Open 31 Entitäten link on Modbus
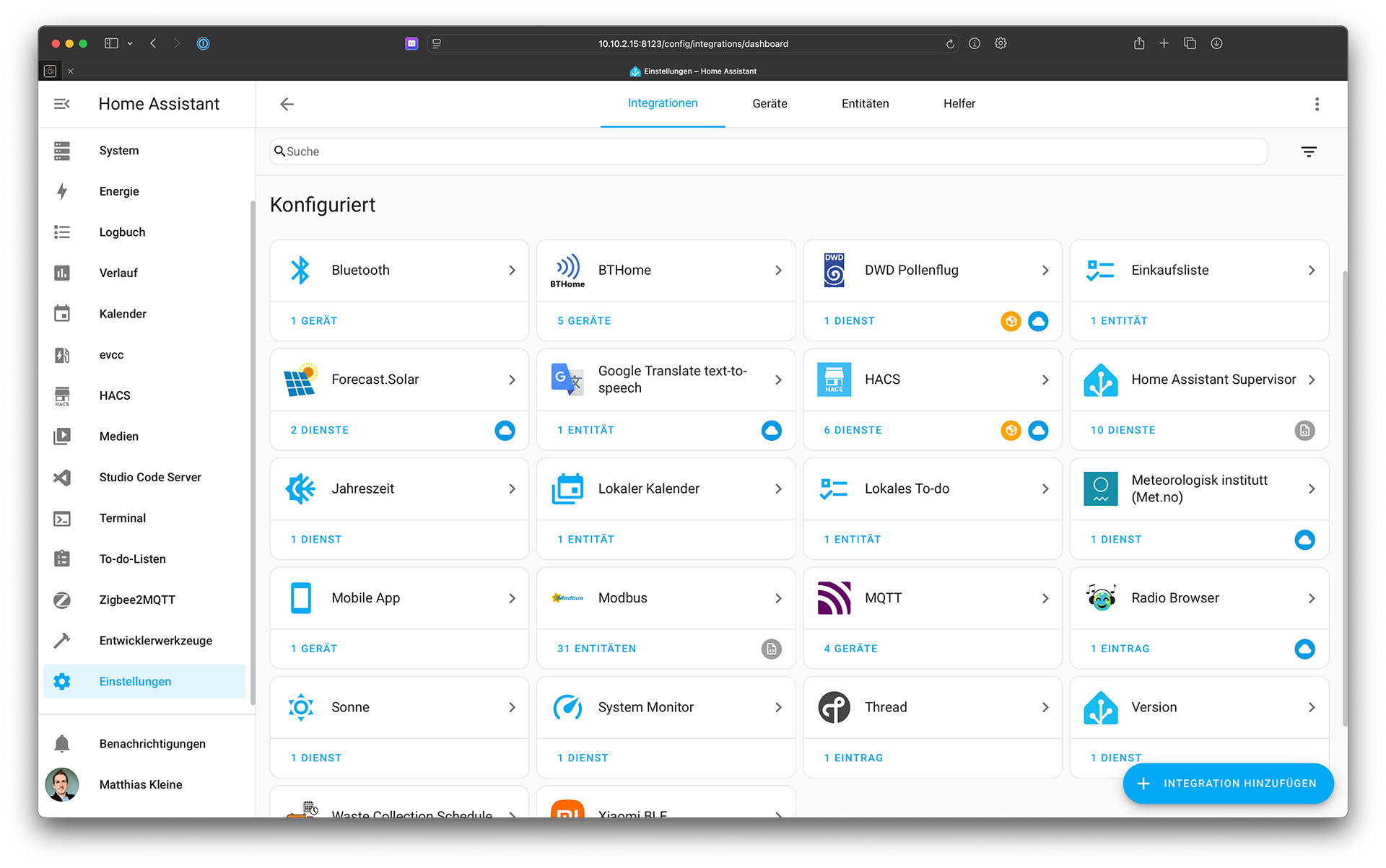 596,649
